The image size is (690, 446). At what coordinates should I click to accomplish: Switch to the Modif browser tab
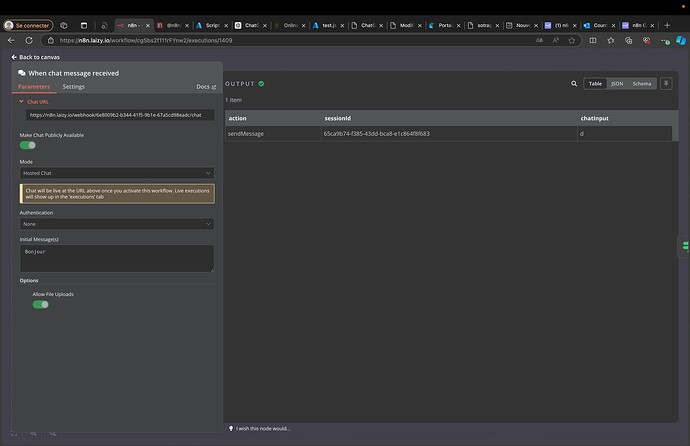[403, 26]
